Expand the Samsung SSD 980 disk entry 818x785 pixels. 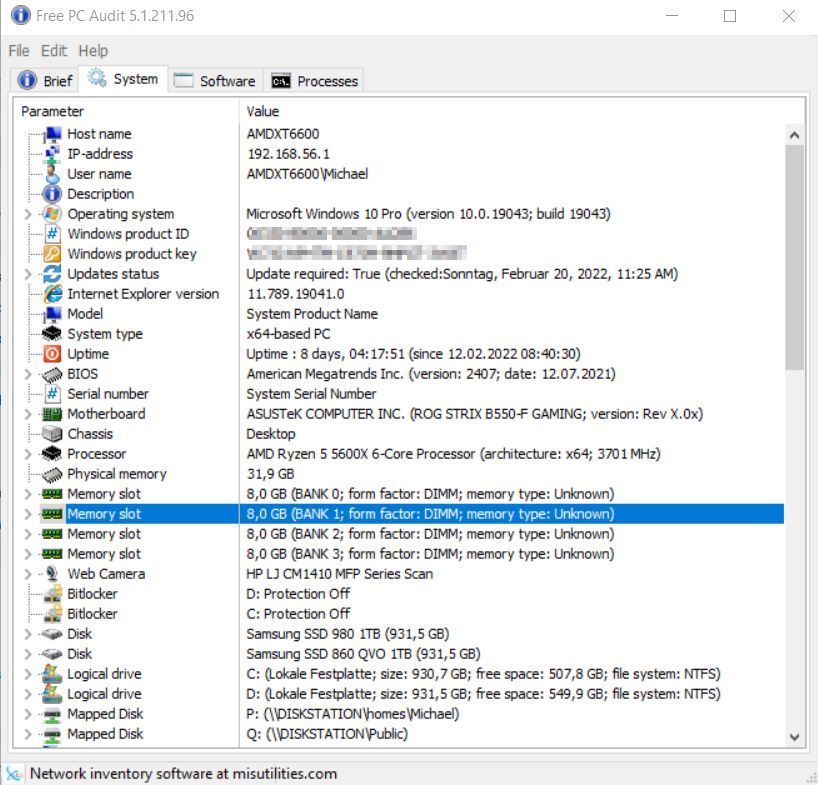[x=28, y=634]
